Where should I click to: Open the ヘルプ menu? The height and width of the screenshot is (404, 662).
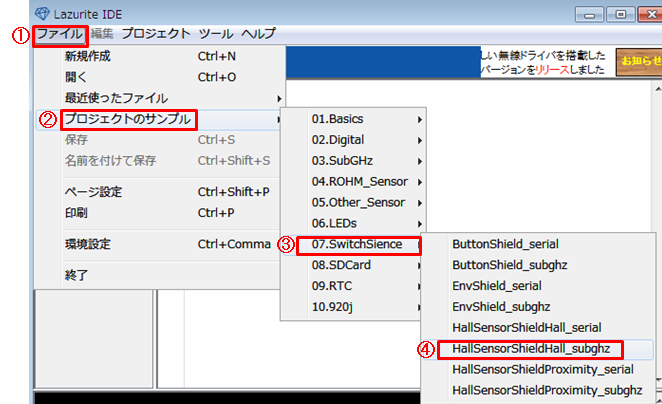click(x=258, y=34)
